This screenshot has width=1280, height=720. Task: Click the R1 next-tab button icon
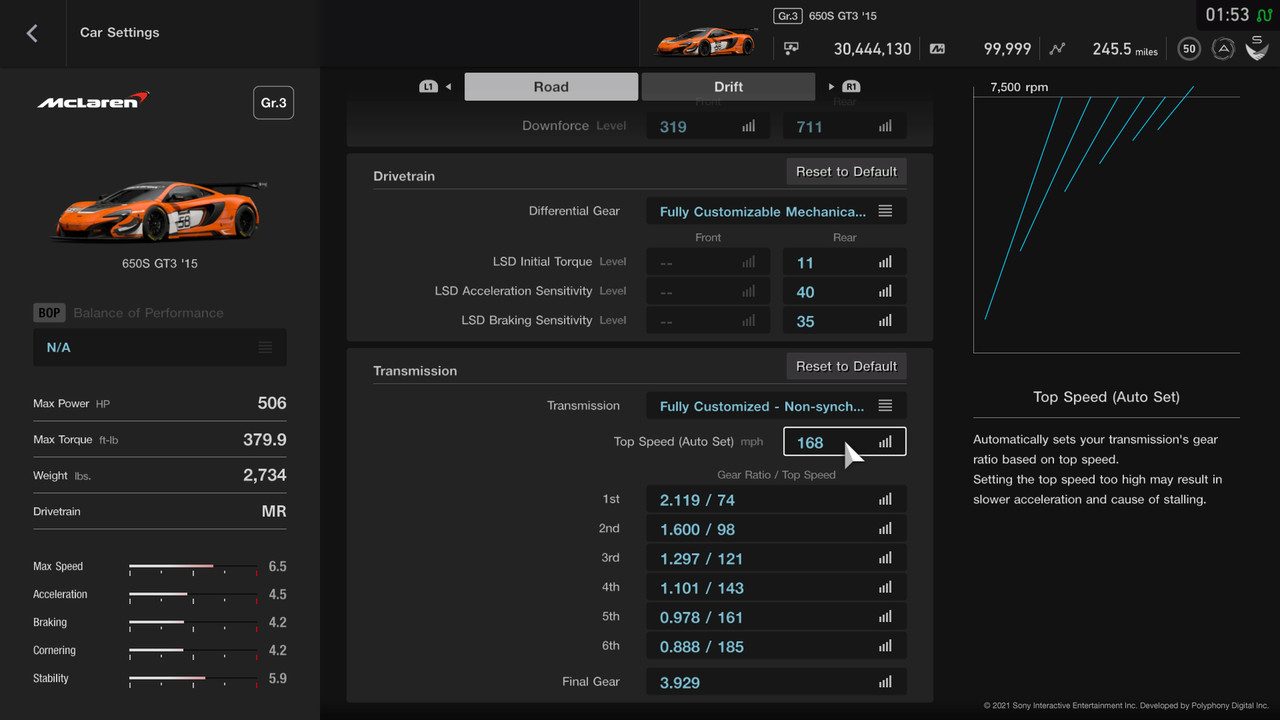(851, 87)
